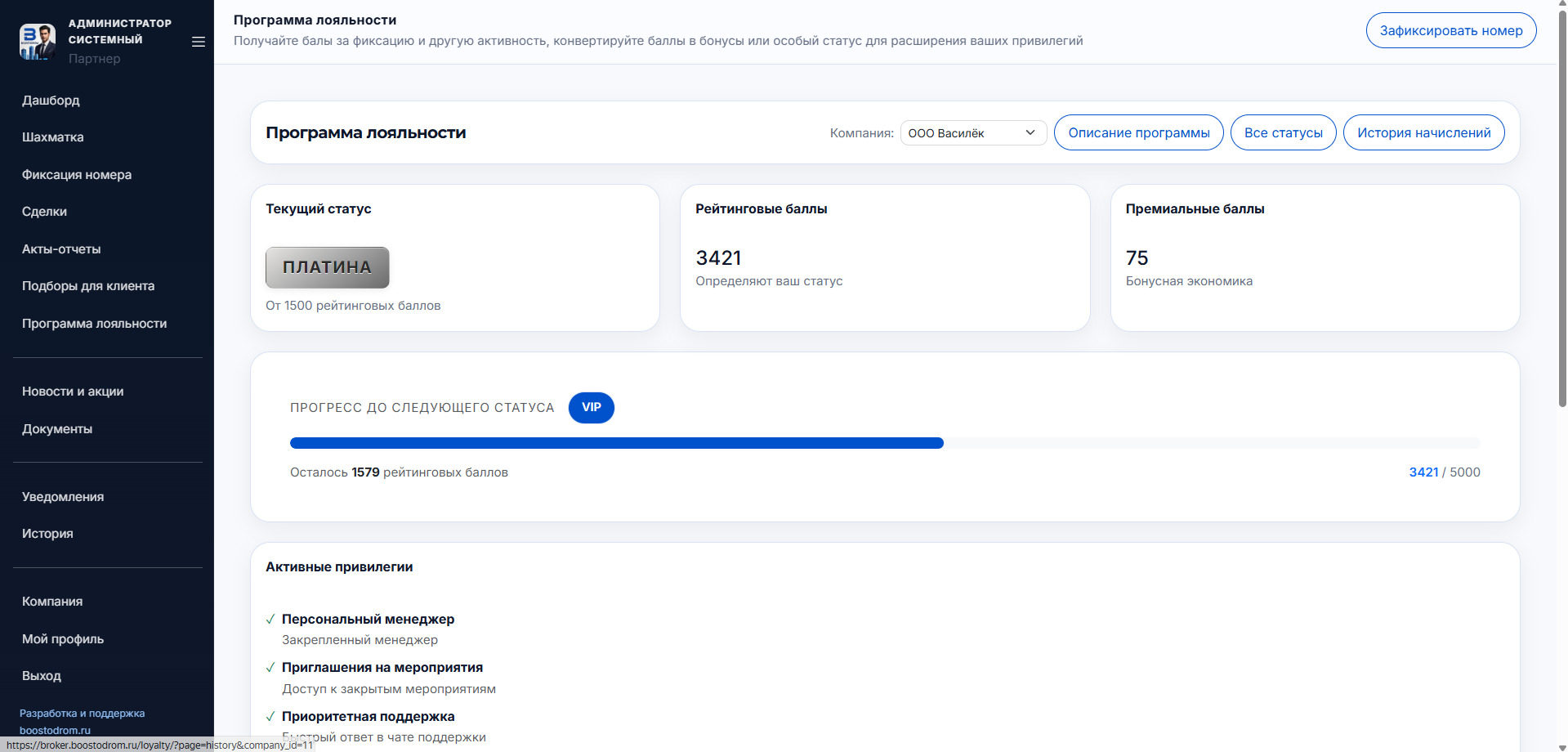The width and height of the screenshot is (1568, 752).
Task: Open История начислений
Action: 1423,133
